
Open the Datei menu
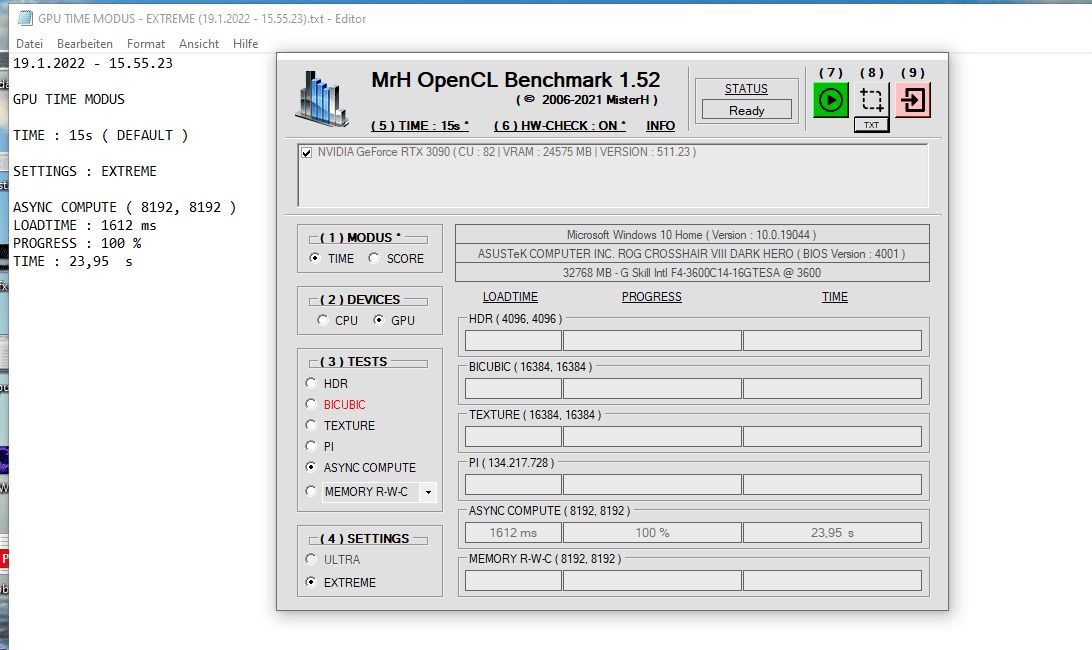[29, 43]
